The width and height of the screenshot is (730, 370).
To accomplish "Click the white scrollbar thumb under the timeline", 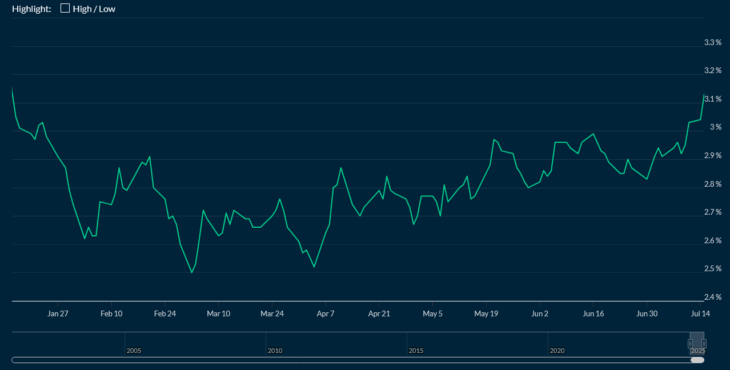I will tap(697, 360).
